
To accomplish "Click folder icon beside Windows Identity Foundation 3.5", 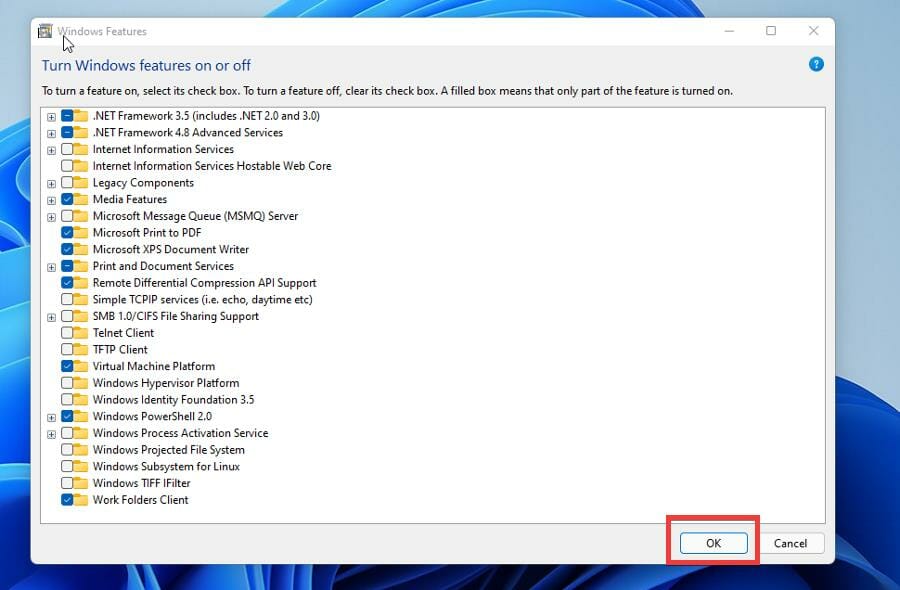I will point(81,399).
